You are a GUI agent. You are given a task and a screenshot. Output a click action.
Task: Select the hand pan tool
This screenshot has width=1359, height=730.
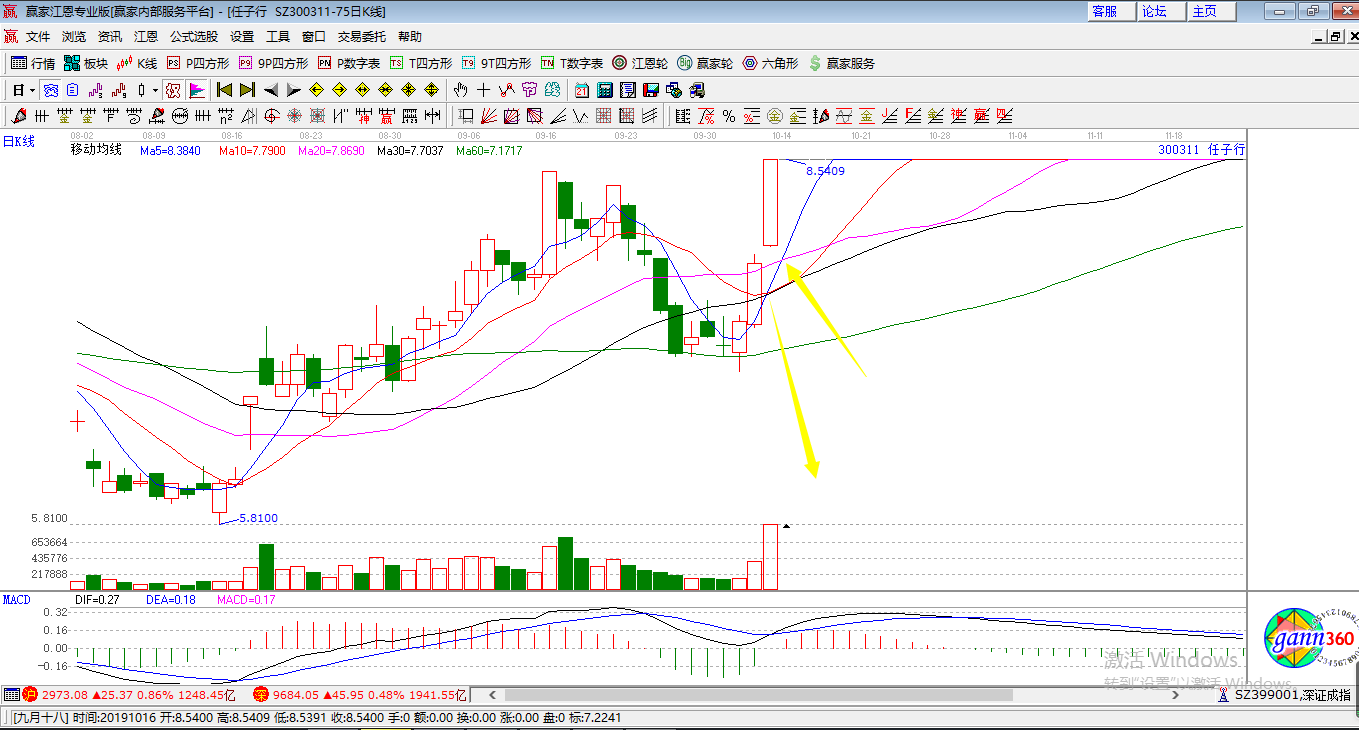460,90
